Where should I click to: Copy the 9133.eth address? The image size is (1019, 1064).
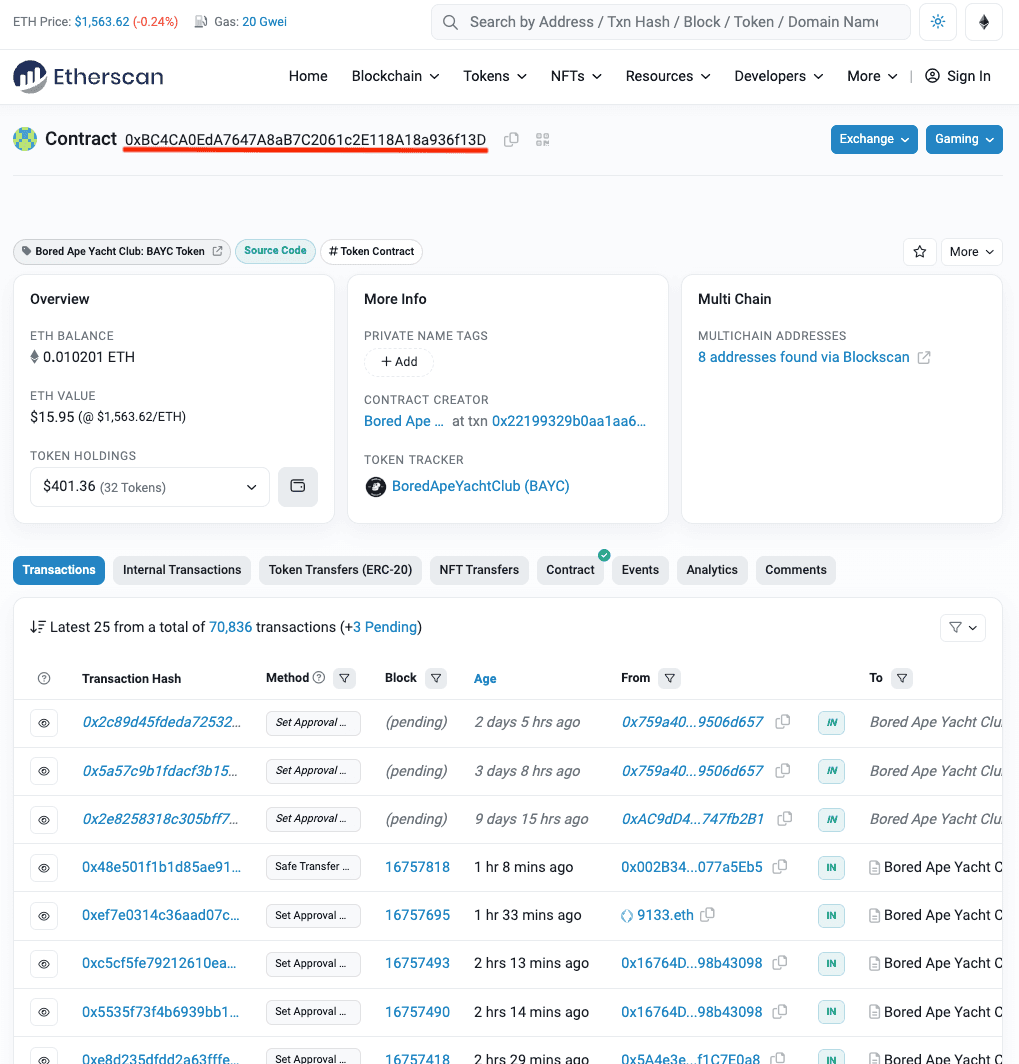click(708, 915)
